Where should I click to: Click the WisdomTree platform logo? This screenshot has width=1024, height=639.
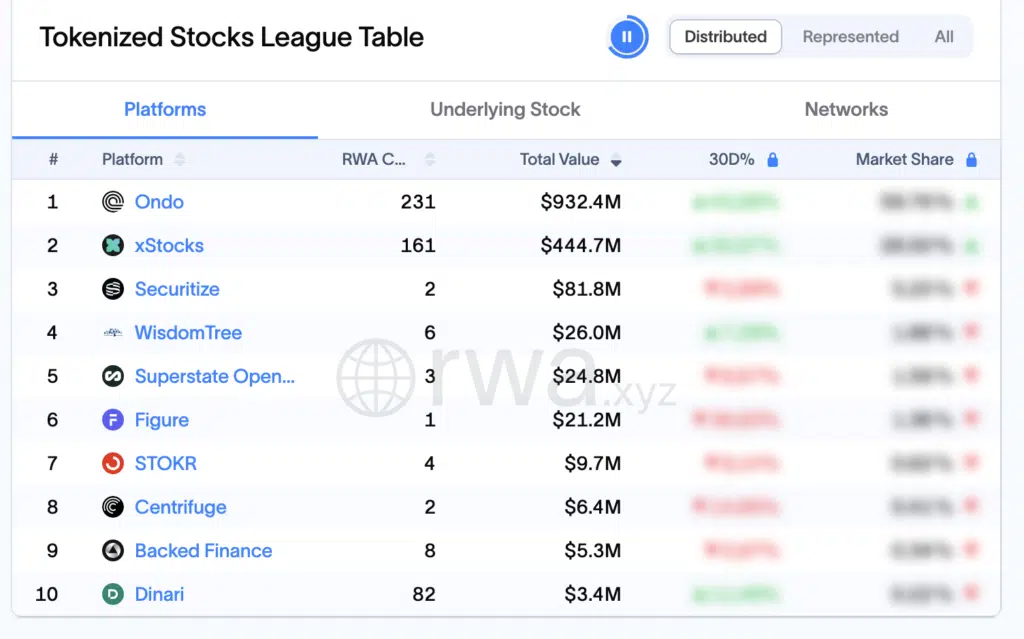[113, 333]
